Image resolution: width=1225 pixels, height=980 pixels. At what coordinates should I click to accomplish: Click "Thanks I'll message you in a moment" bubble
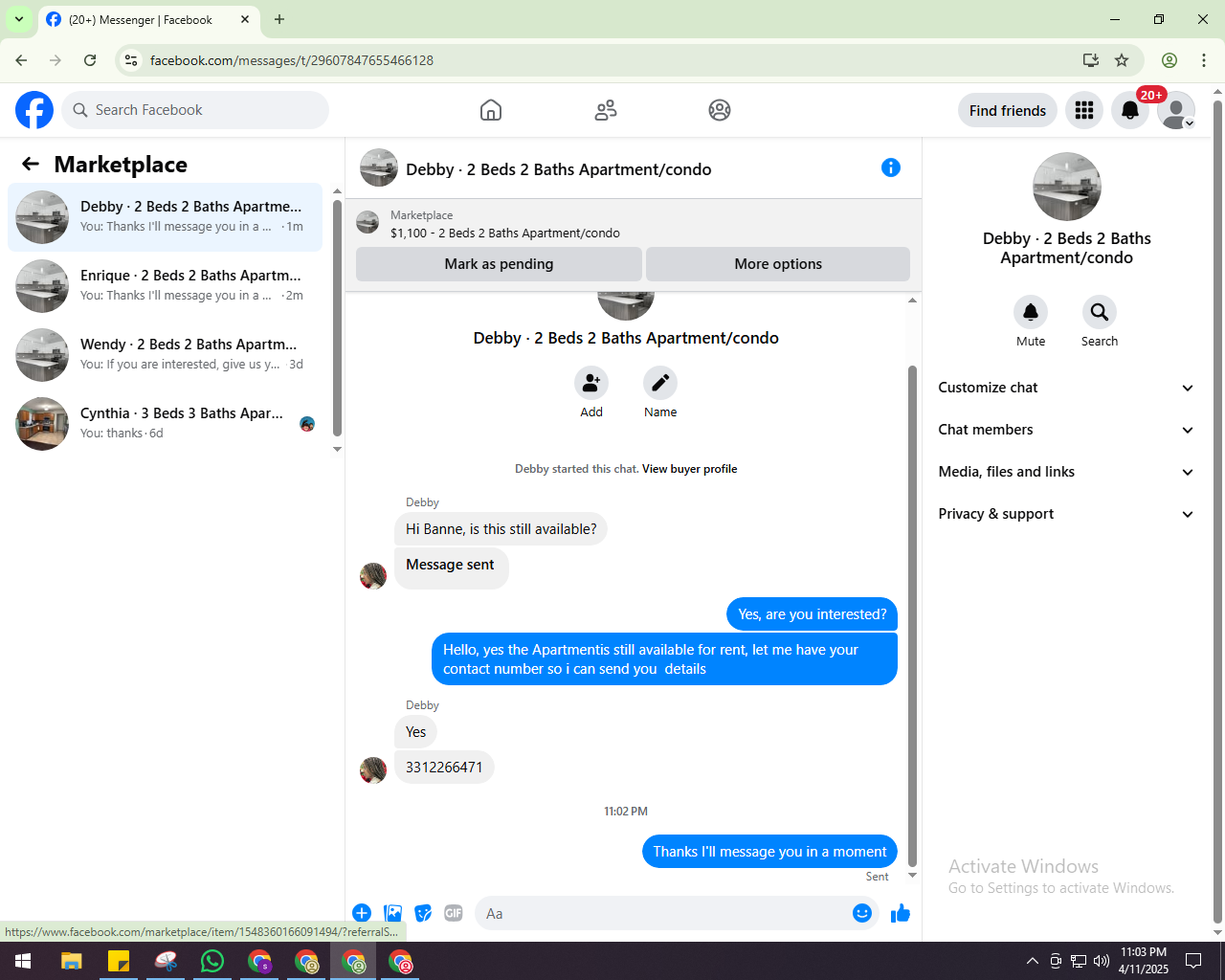[x=770, y=852]
